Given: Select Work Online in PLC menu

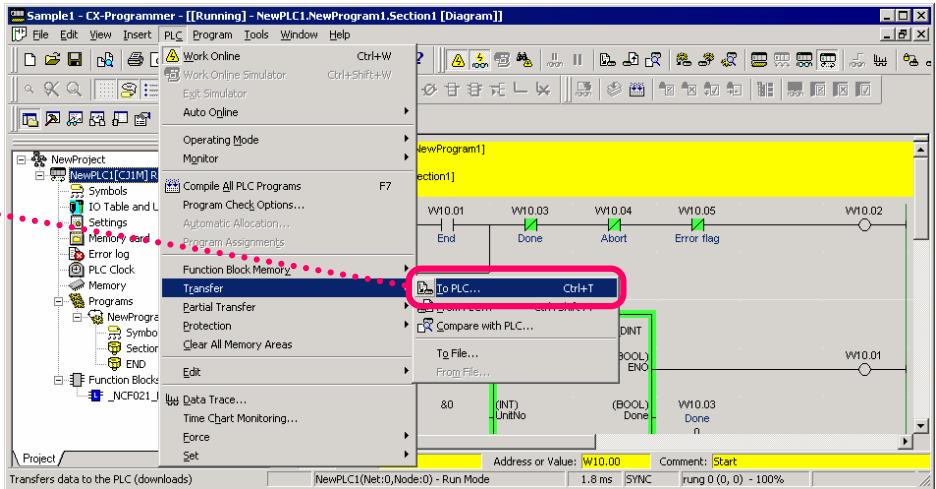Looking at the screenshot, I should [x=288, y=56].
